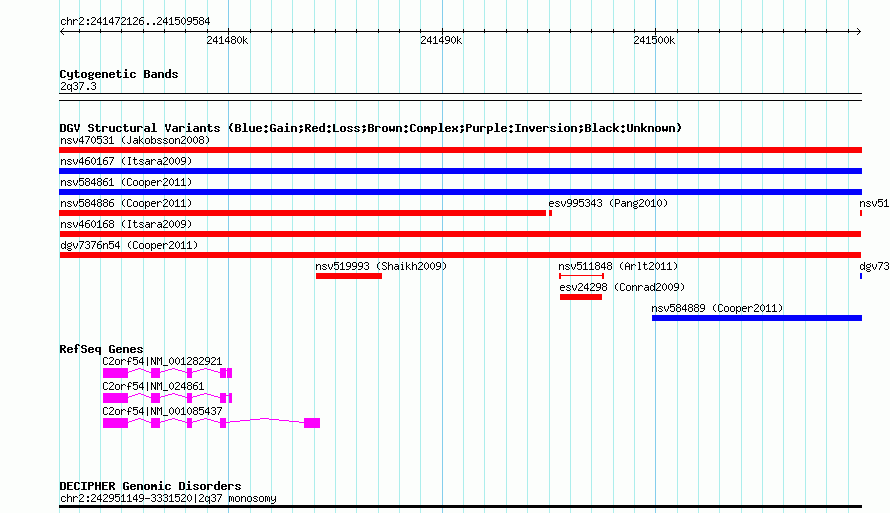Click the left arrow end of the ruler
The width and height of the screenshot is (890, 513).
point(62,32)
